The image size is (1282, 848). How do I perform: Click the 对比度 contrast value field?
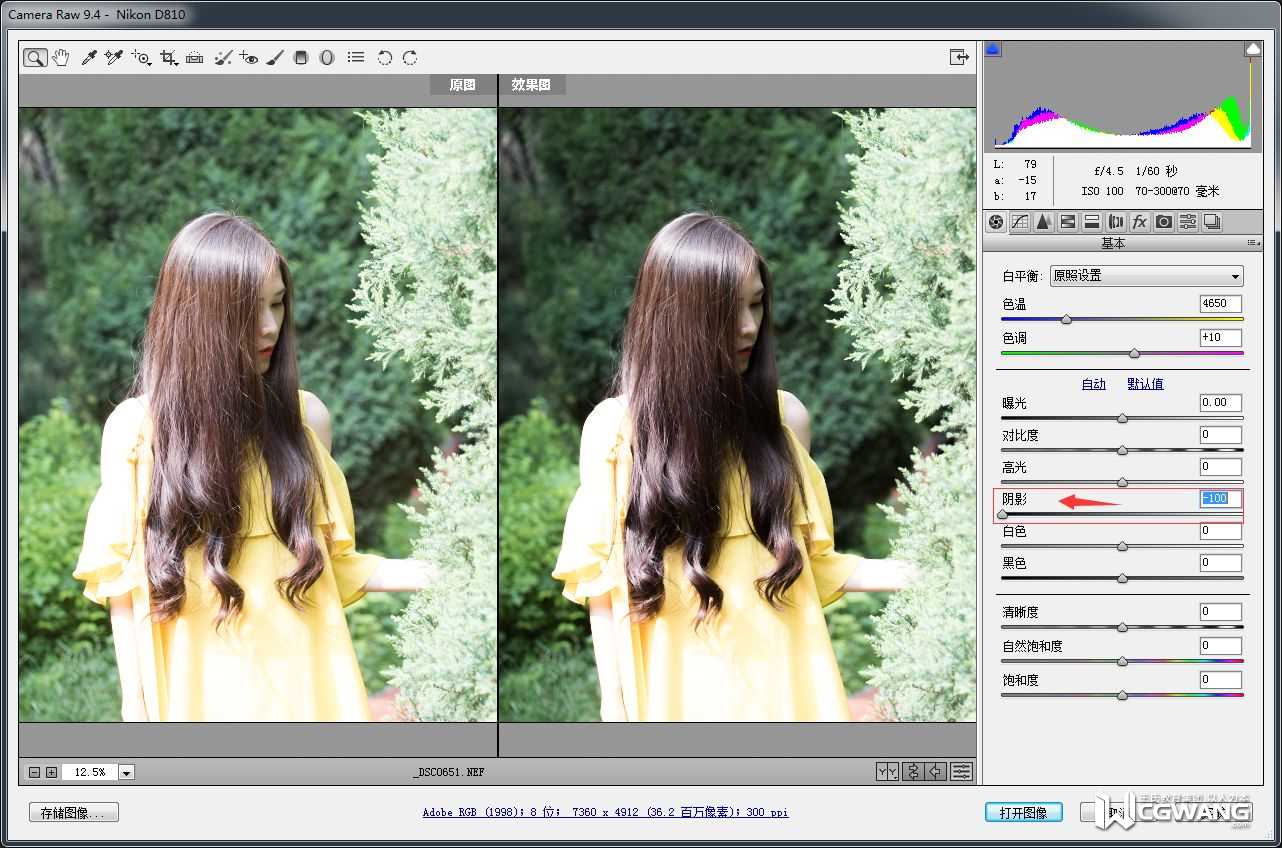[x=1221, y=434]
